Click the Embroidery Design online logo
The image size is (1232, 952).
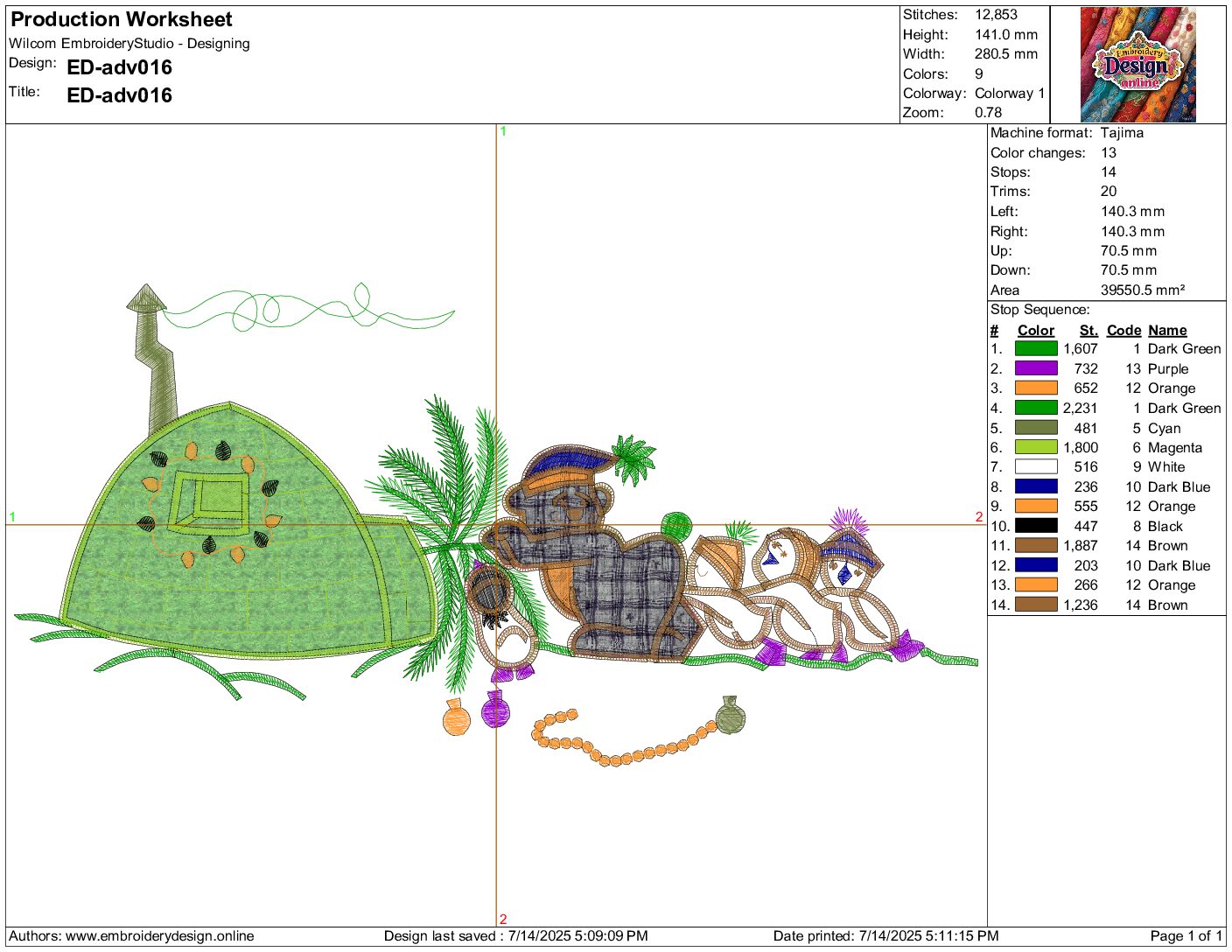[1137, 65]
